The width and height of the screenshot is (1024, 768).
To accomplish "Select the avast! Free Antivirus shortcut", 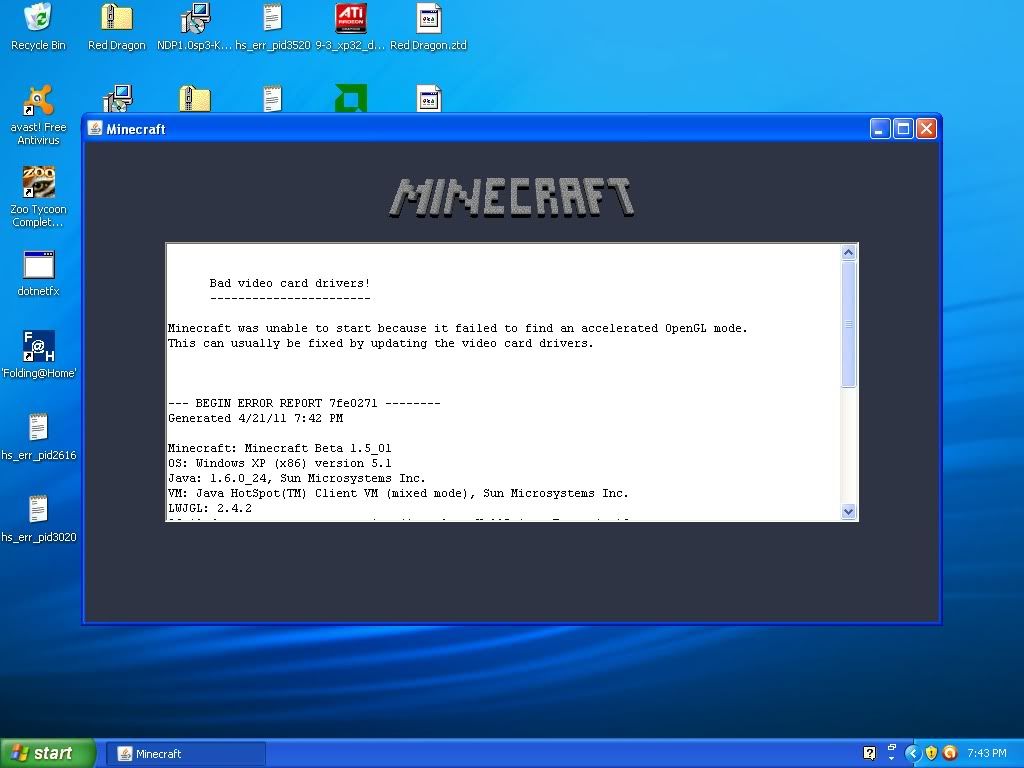I will coord(38,115).
